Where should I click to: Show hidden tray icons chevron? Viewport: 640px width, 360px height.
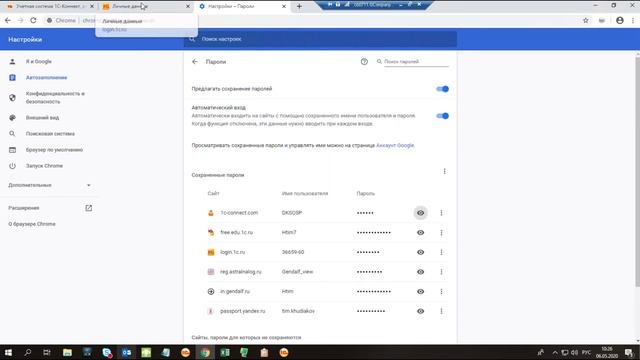555,352
